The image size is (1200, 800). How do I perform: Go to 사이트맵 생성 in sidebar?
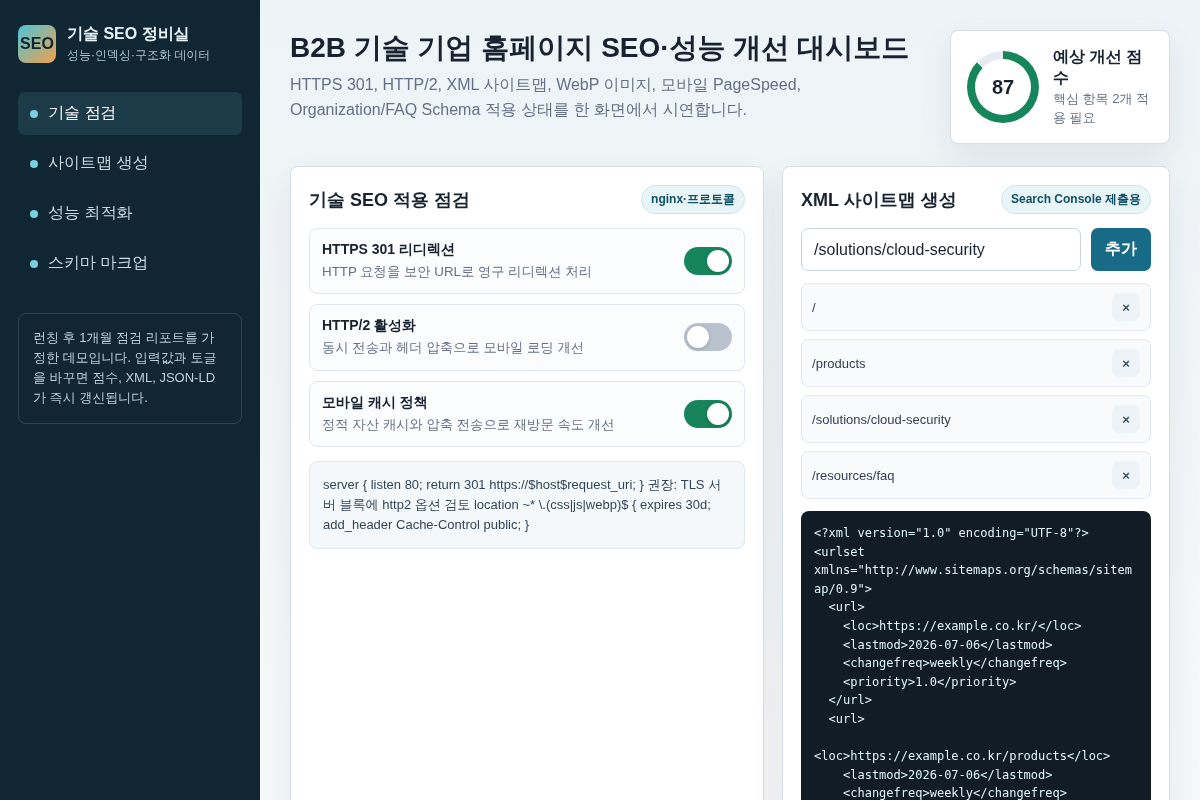tap(130, 163)
